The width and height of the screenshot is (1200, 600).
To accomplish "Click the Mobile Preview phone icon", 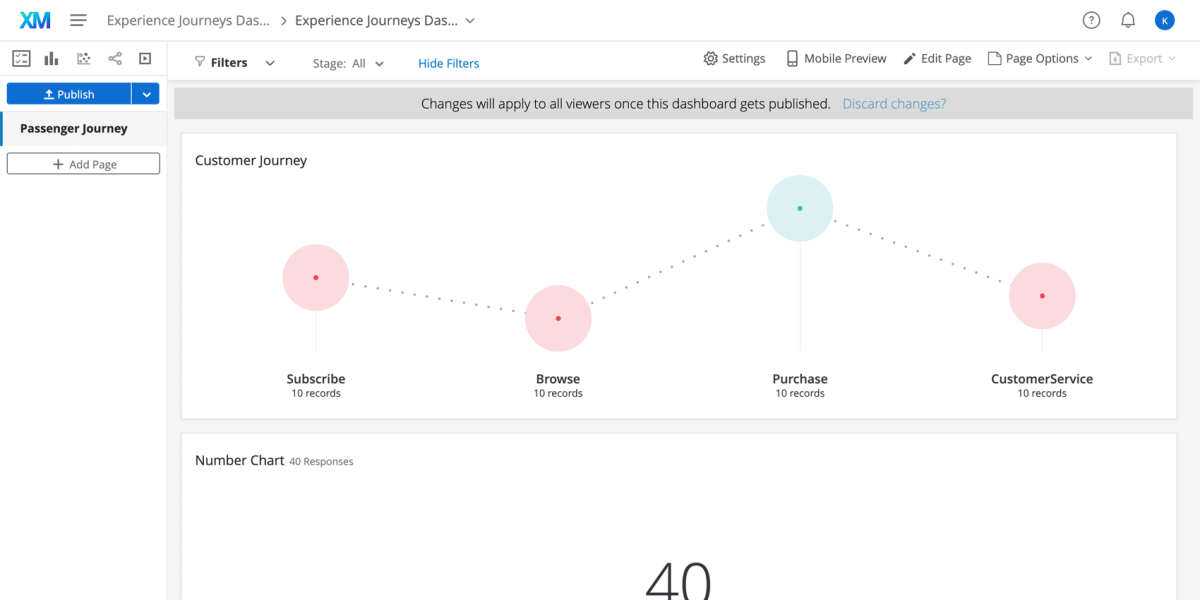I will pos(792,58).
